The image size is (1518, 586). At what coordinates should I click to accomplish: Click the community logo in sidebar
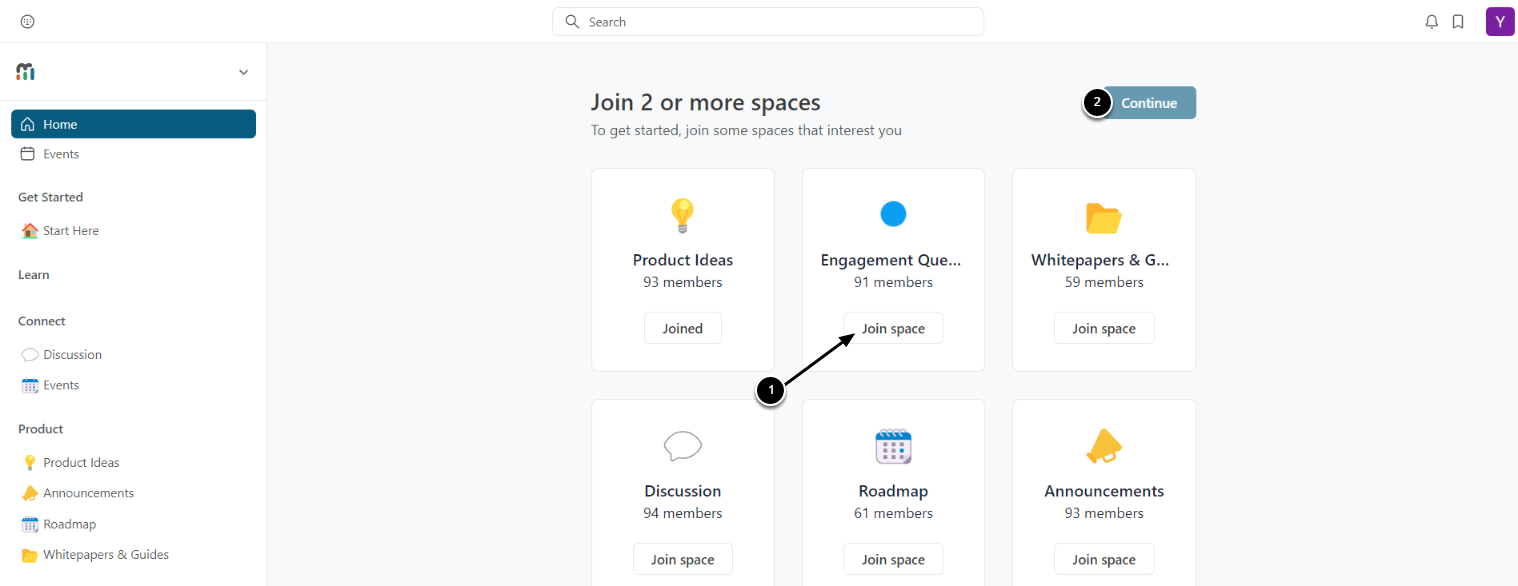tap(26, 72)
